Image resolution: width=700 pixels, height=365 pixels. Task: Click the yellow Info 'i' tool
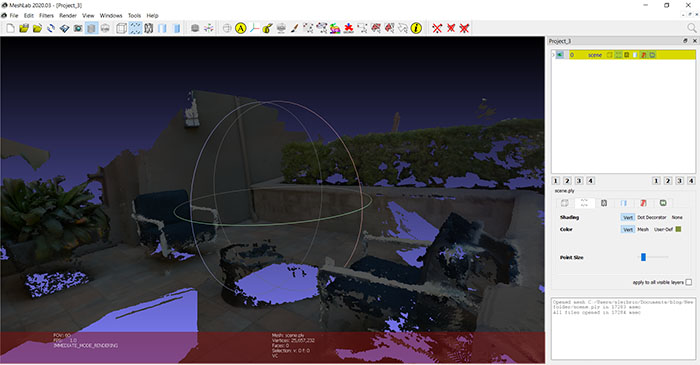(416, 28)
